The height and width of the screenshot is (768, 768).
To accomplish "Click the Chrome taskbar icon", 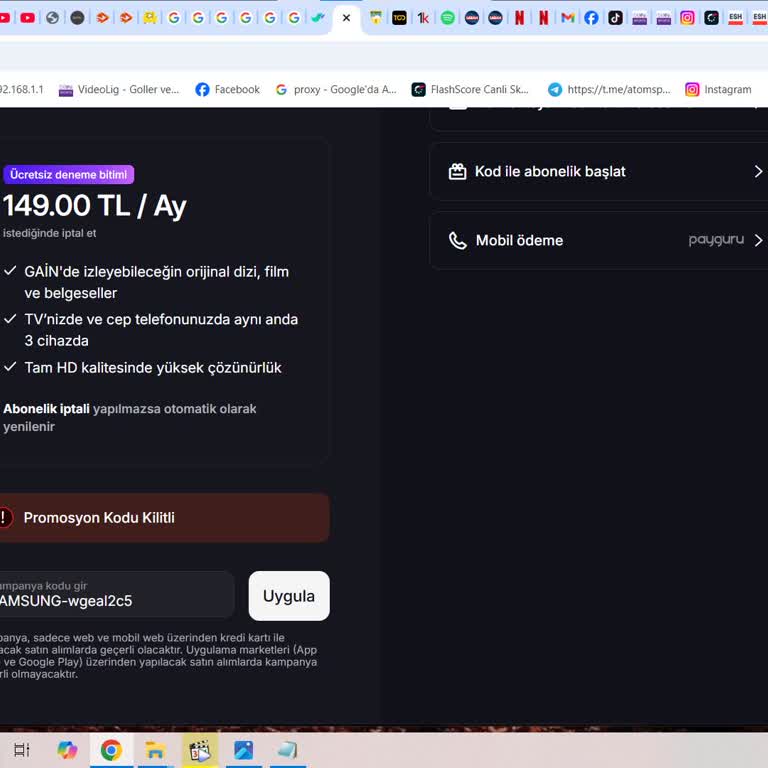I will (111, 750).
